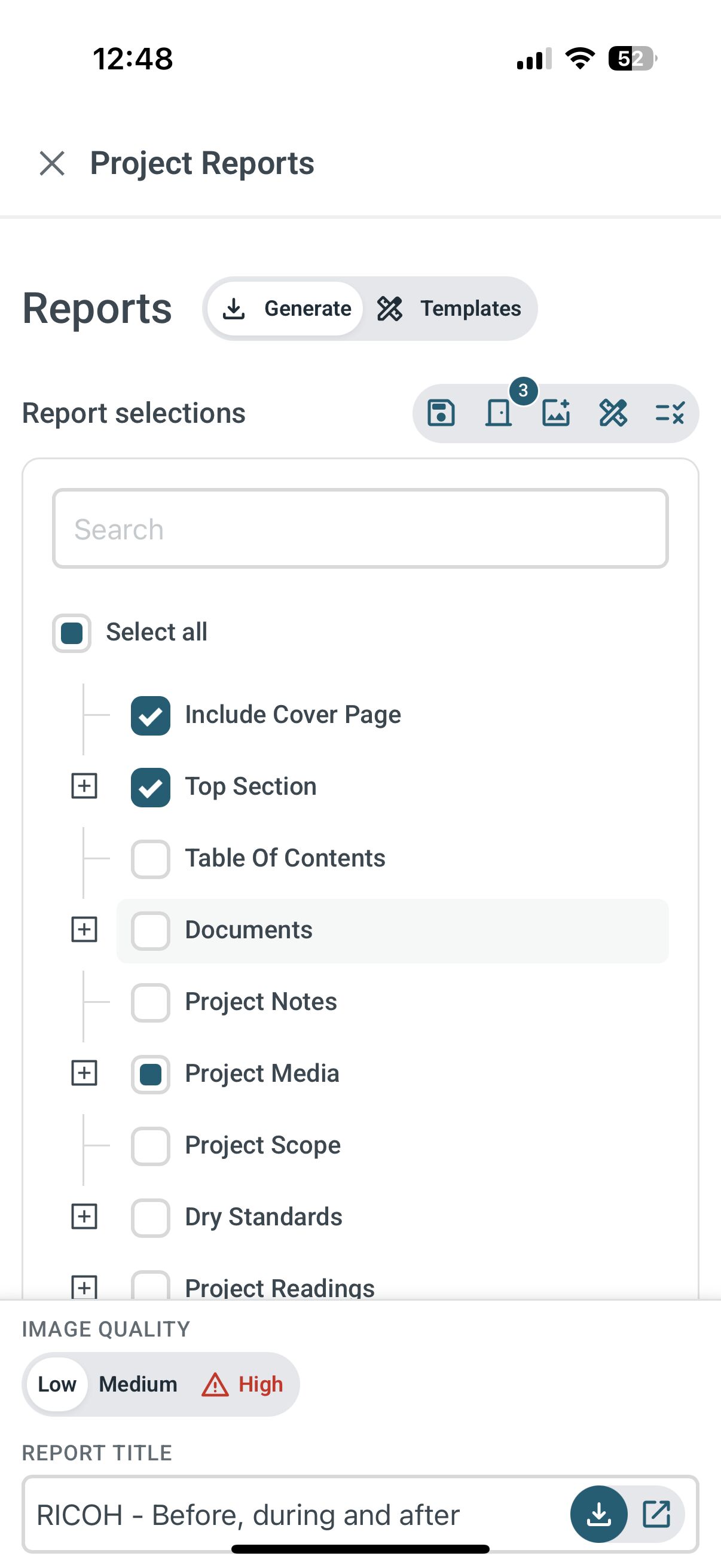Toggle the Select all checkbox
721x1568 pixels.
[x=72, y=633]
